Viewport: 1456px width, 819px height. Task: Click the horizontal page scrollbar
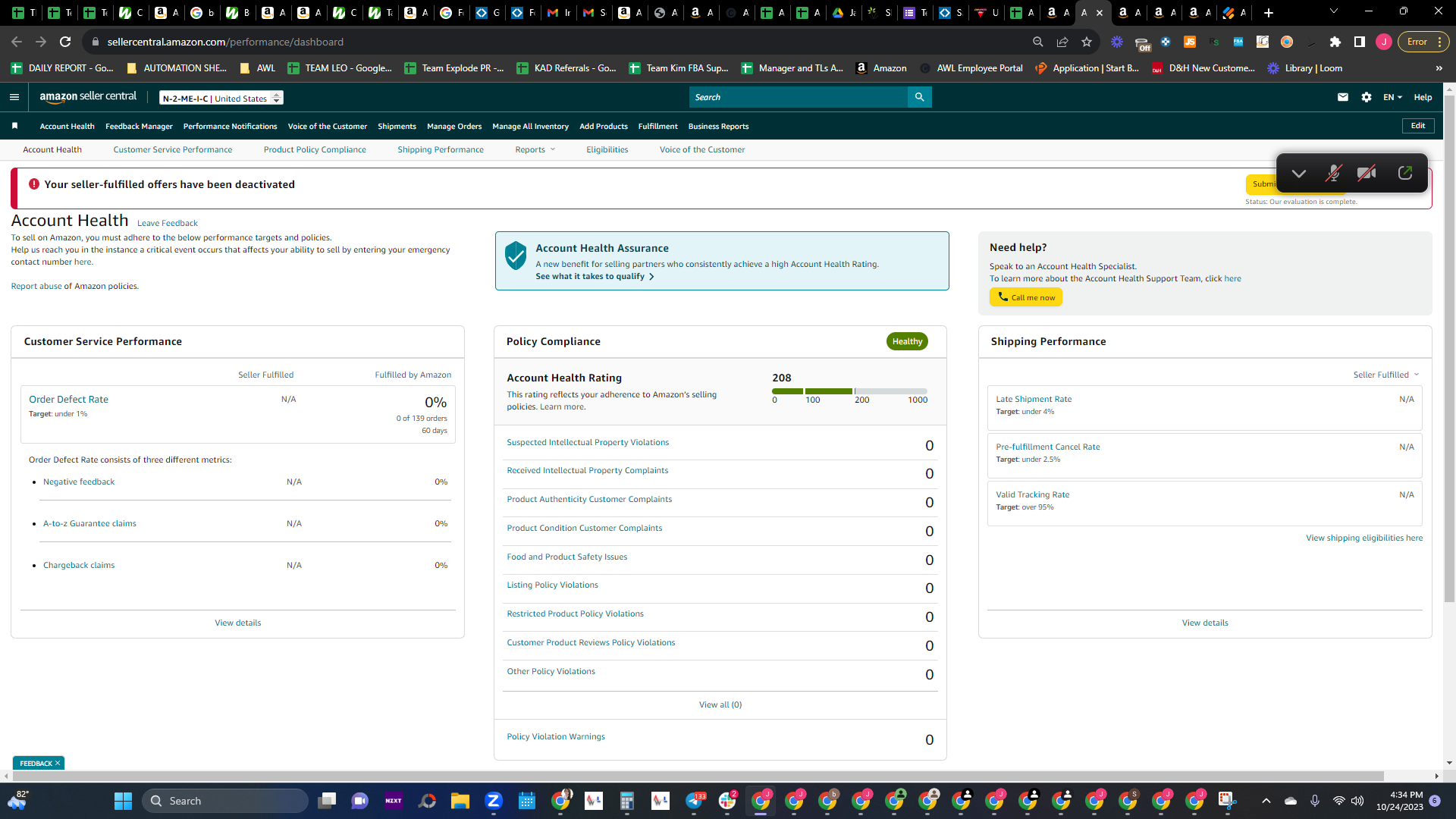point(698,776)
